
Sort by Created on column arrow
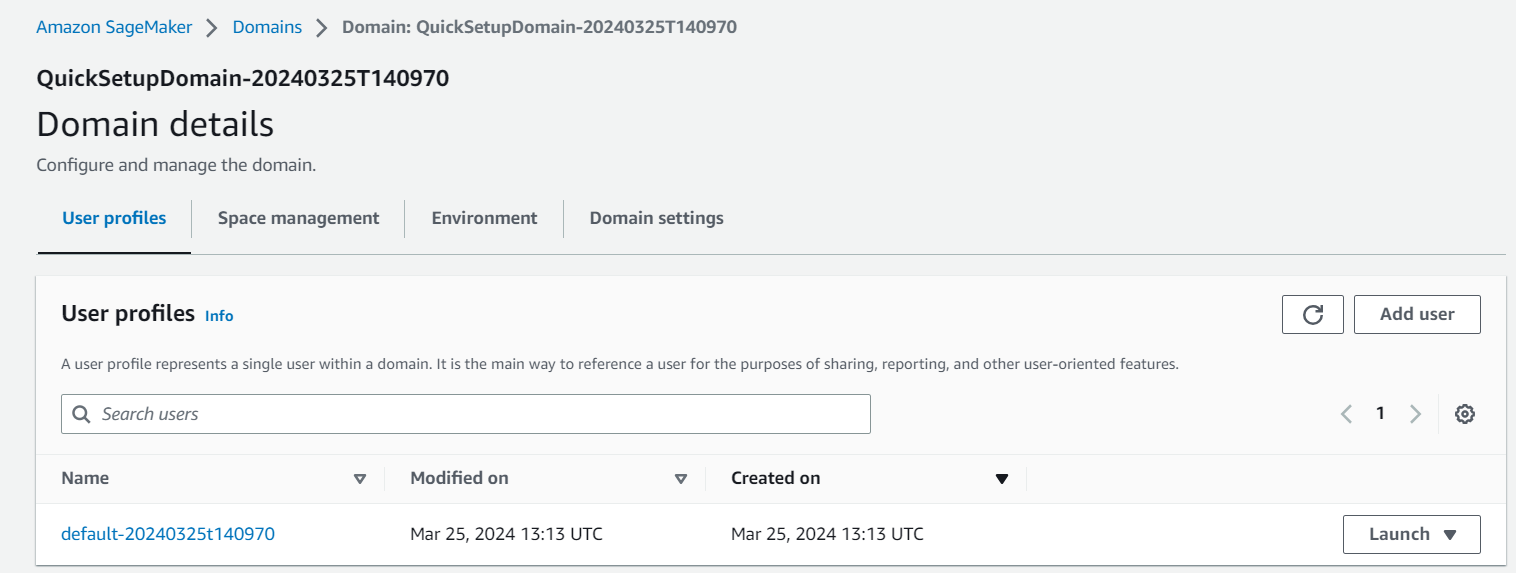1002,479
